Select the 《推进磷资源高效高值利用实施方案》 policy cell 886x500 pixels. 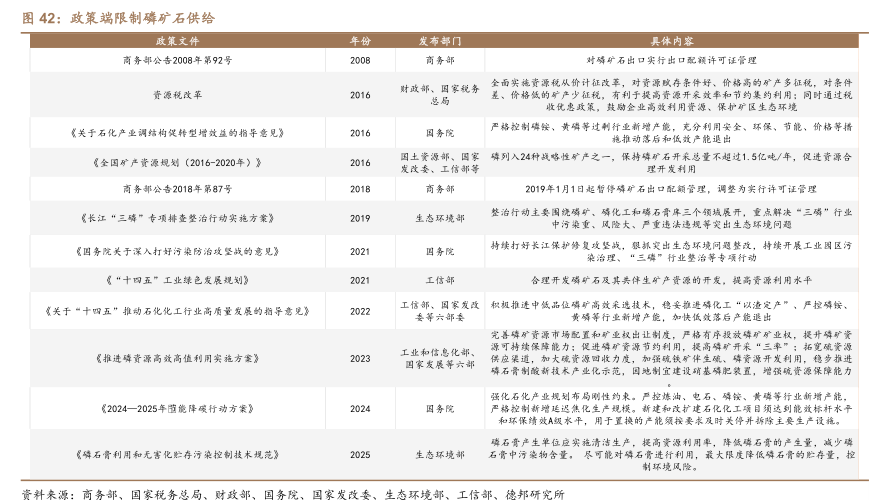point(177,358)
